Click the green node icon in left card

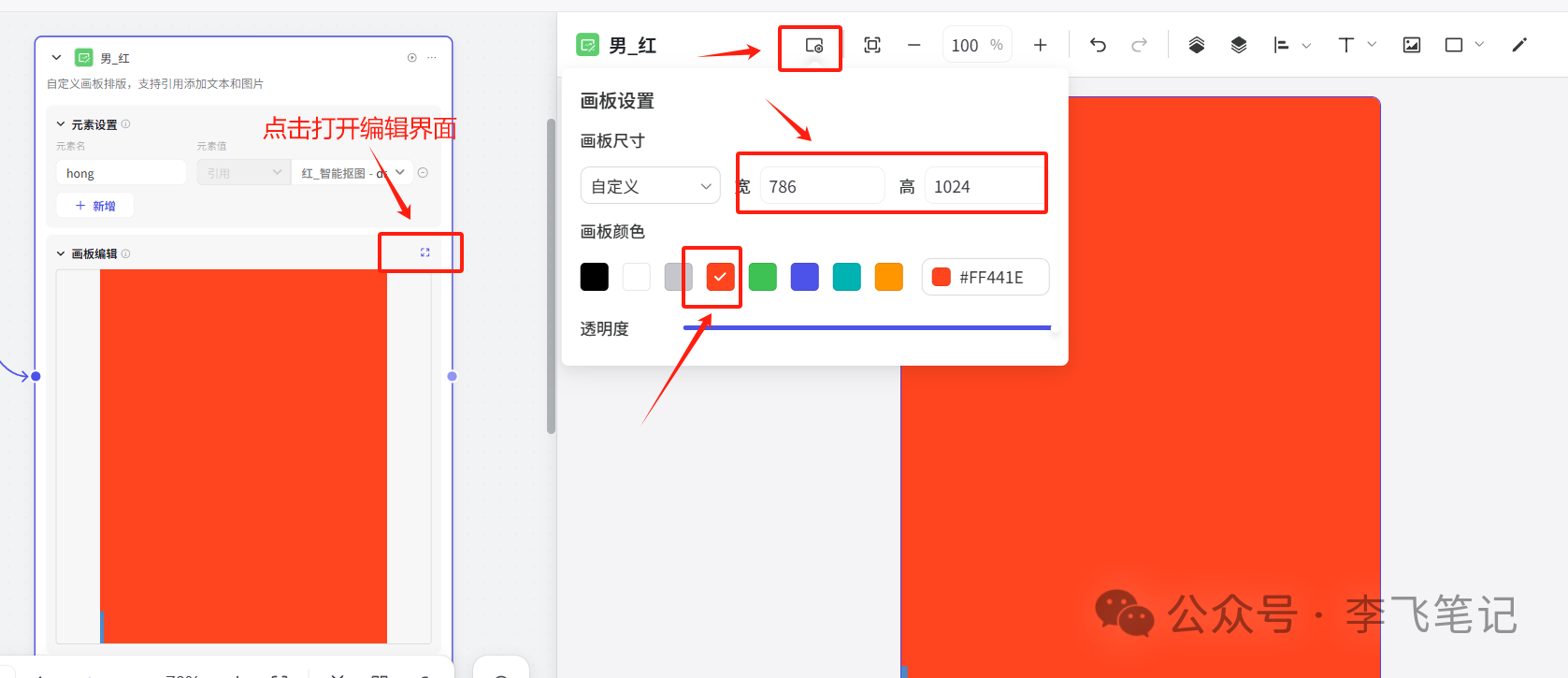(x=84, y=58)
